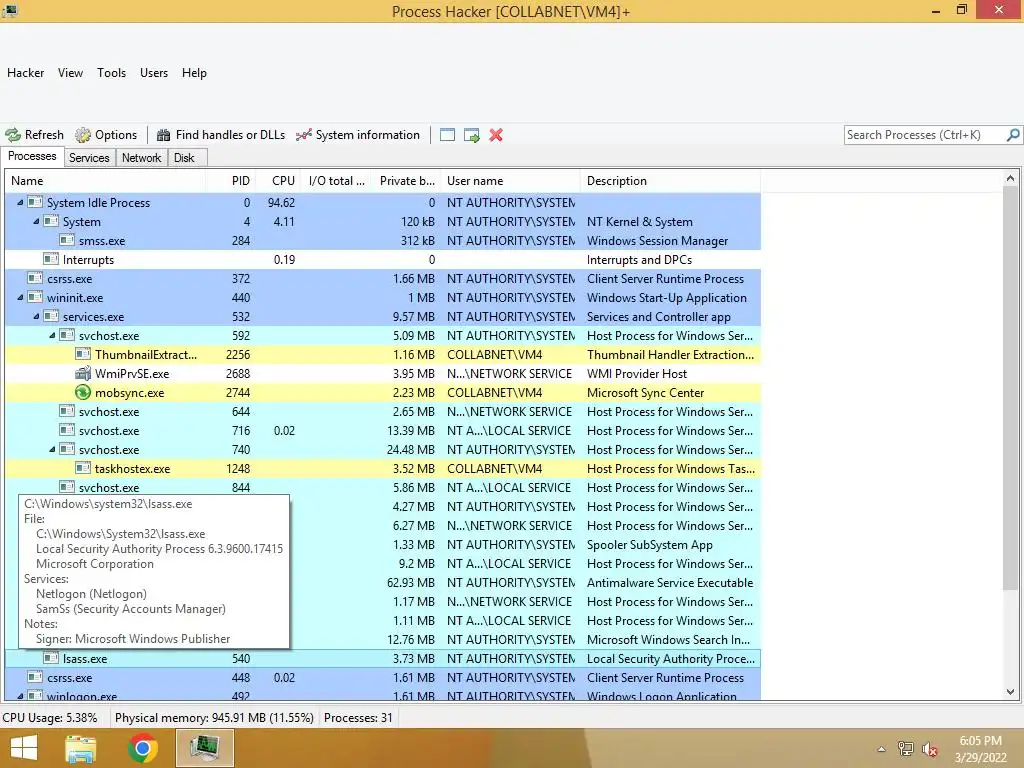Switch to the Disk tab
Viewport: 1024px width, 768px height.
[x=184, y=158]
